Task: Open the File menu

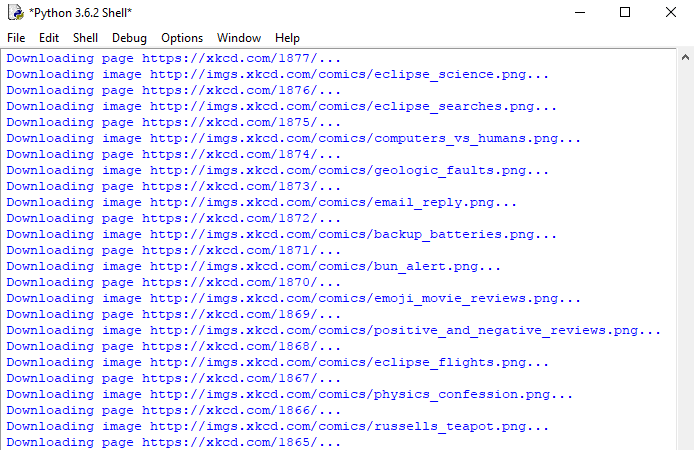Action: point(16,38)
